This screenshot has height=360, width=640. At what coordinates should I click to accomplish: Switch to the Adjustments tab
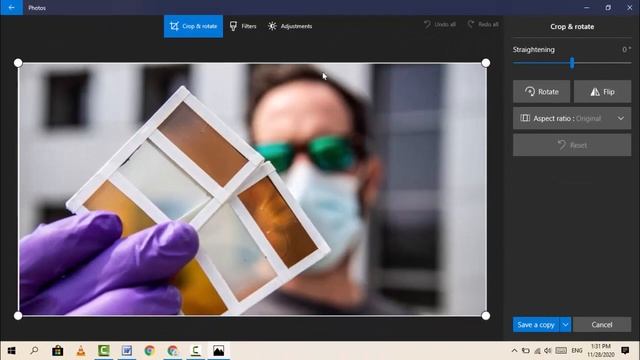(x=290, y=26)
